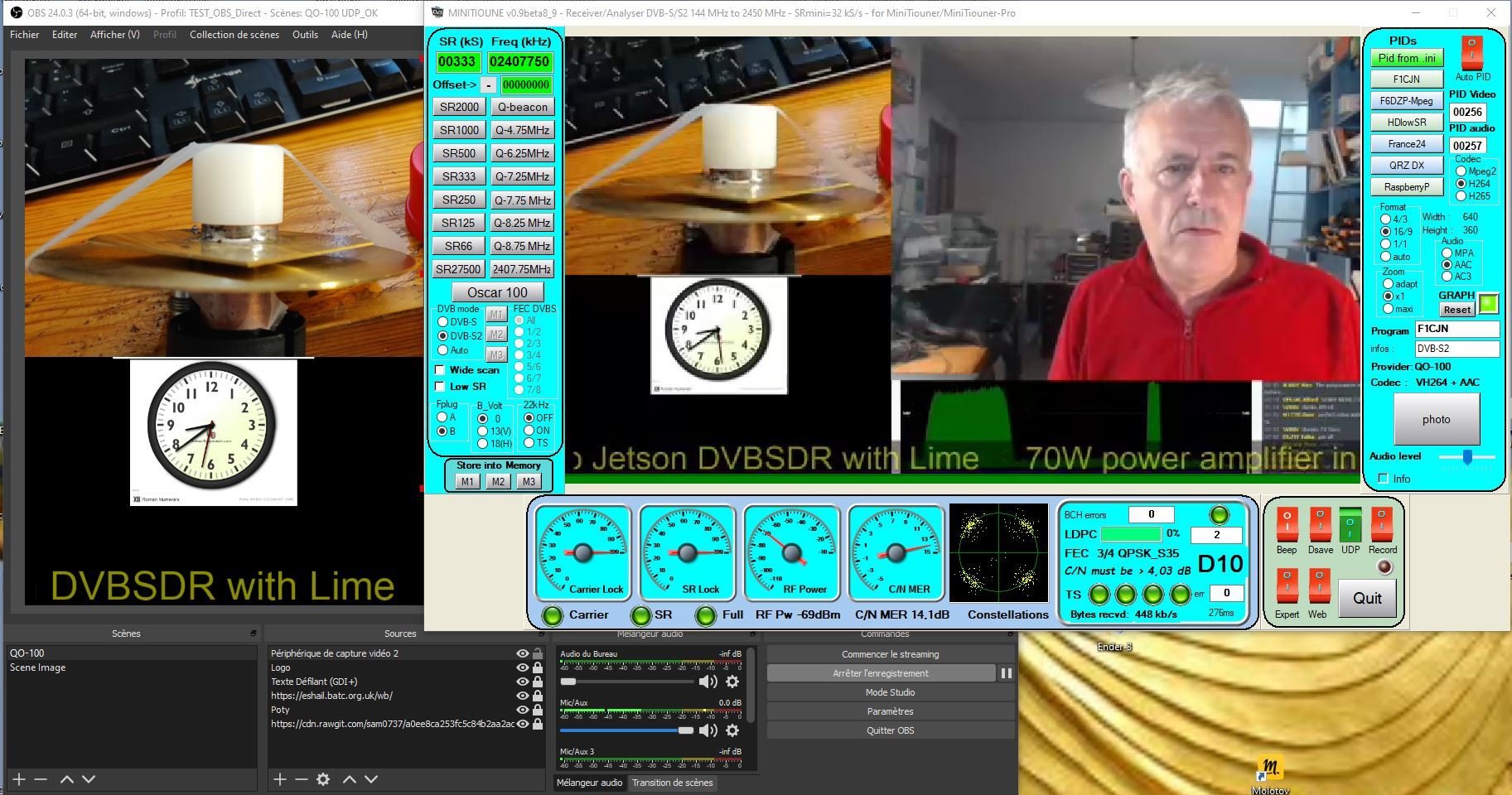Click the Oscar 100 button
The image size is (1512, 795).
pyautogui.click(x=497, y=292)
